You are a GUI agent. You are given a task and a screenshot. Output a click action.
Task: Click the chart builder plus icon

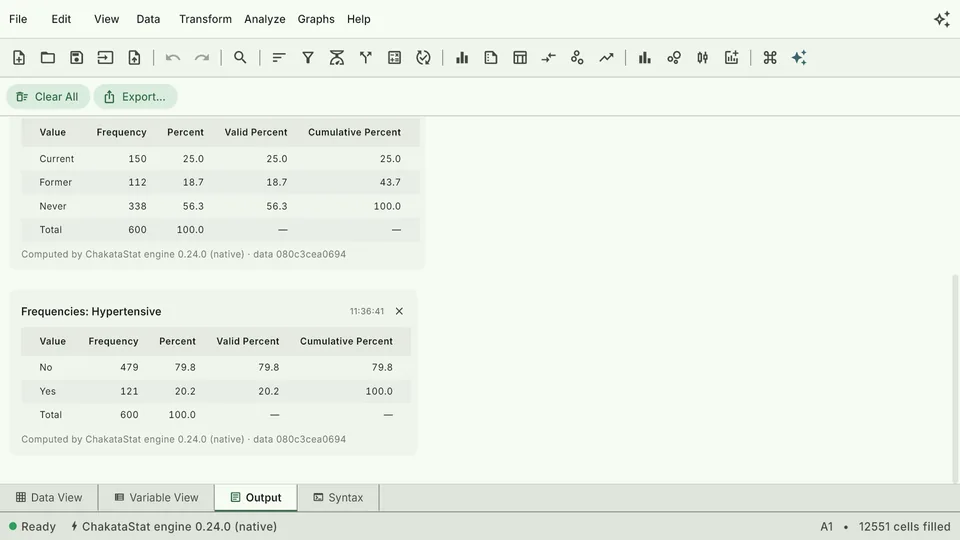pyautogui.click(x=732, y=58)
